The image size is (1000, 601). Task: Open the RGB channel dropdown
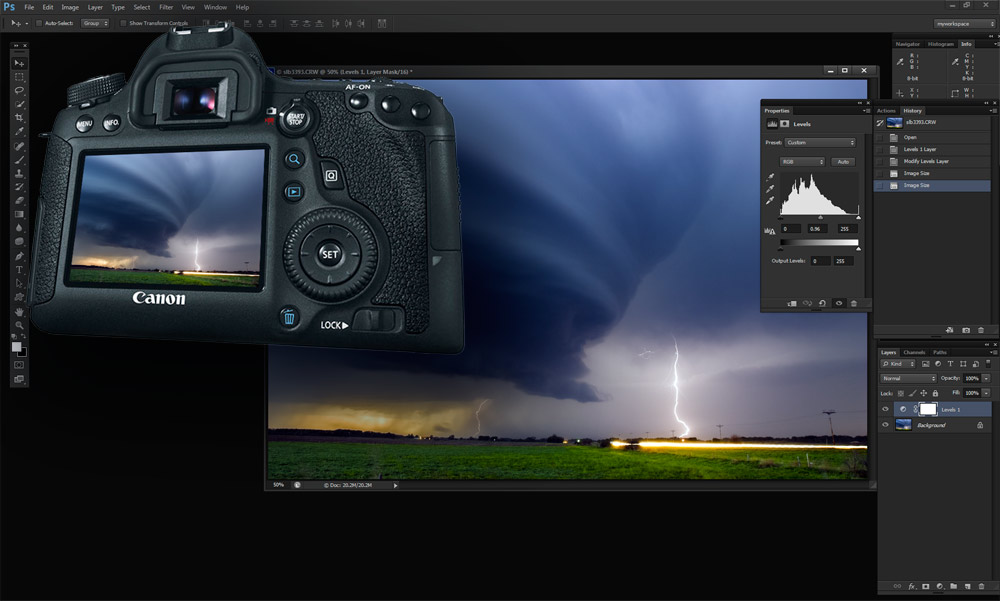(802, 161)
